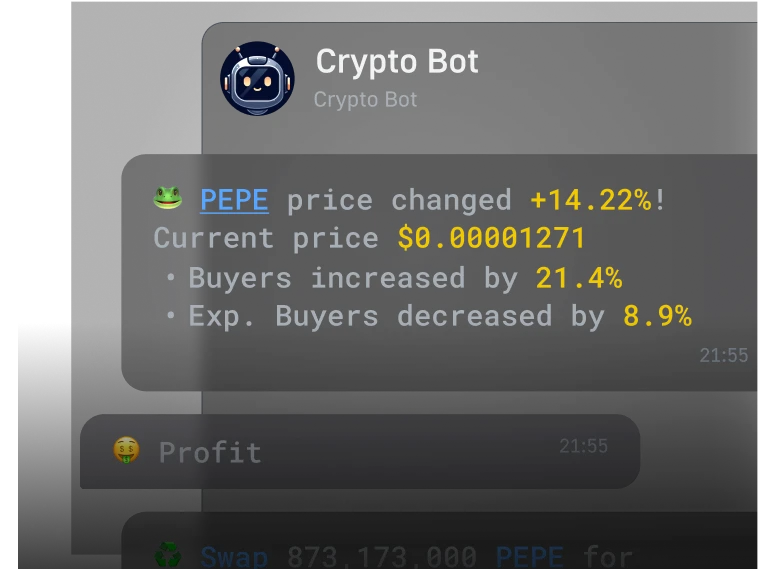758x569 pixels.
Task: Click the 8.9% experienced buyers figure
Action: click(657, 316)
